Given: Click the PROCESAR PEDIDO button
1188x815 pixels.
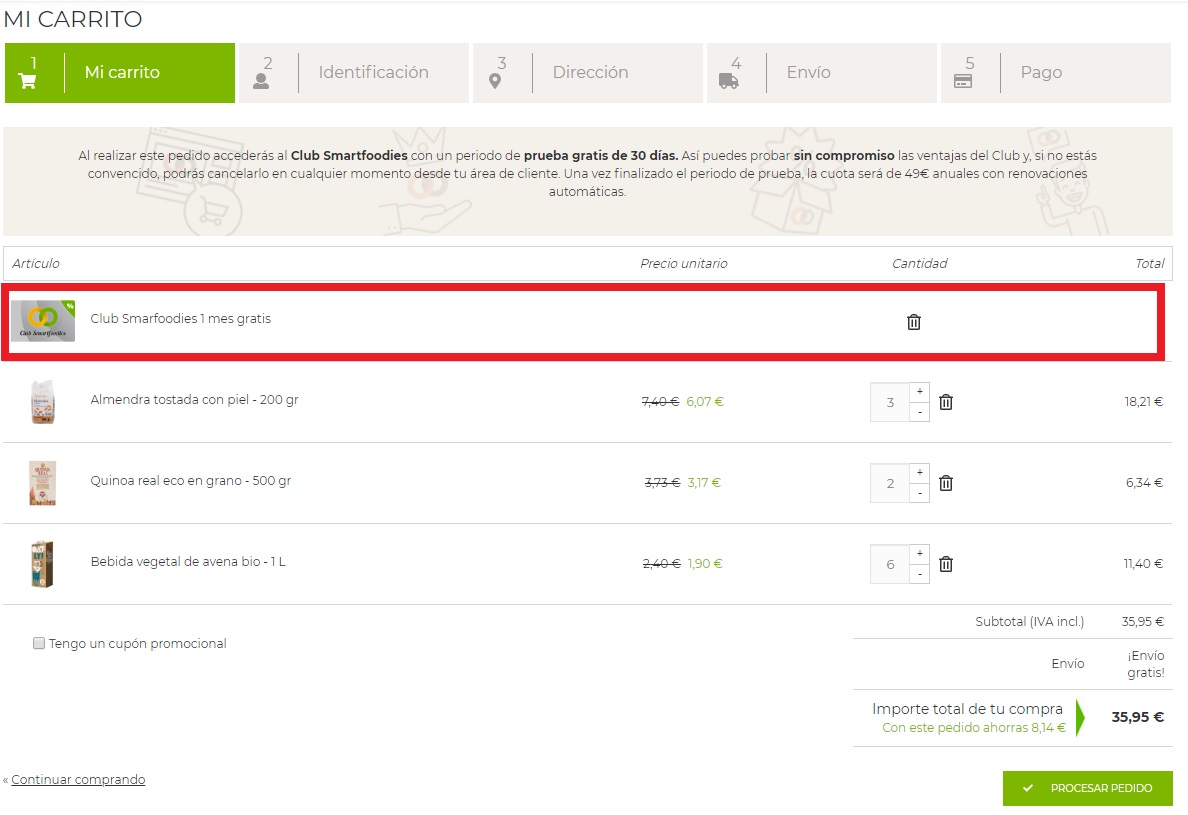Looking at the screenshot, I should (1087, 788).
